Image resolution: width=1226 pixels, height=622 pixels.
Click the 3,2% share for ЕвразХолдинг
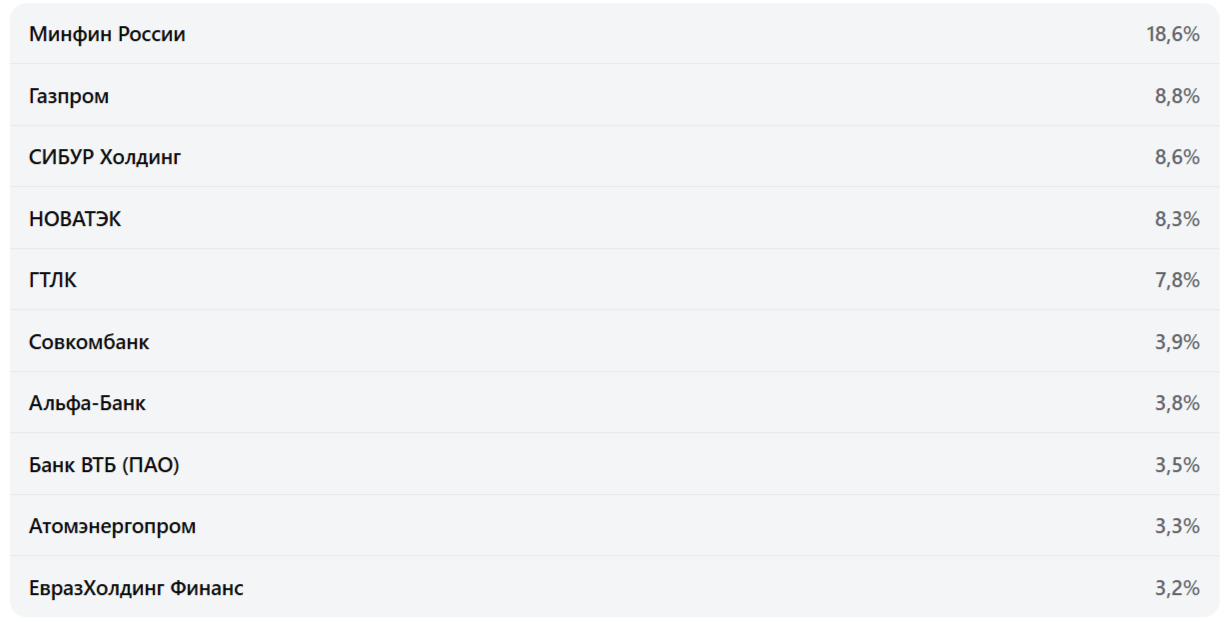[1177, 588]
